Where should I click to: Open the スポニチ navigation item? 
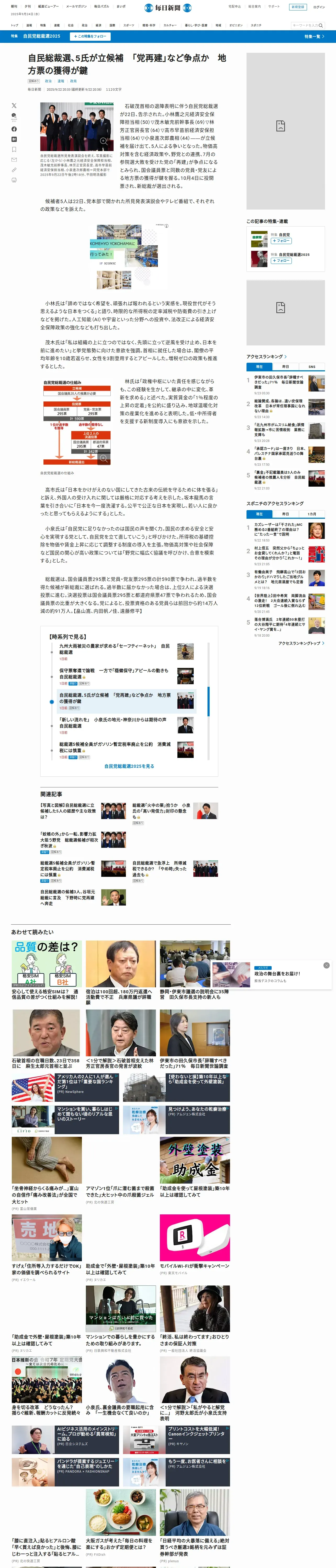[256, 26]
